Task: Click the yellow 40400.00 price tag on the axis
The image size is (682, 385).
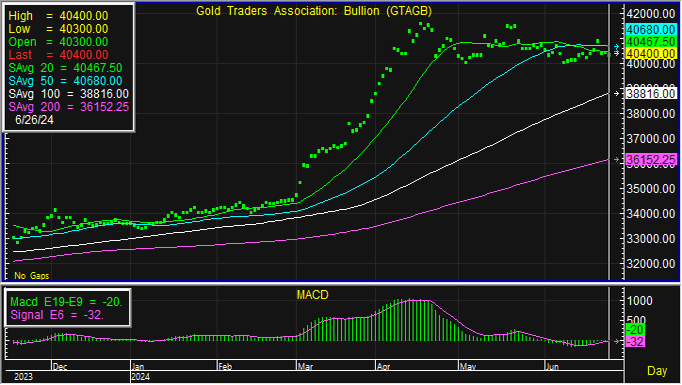Action: point(651,54)
